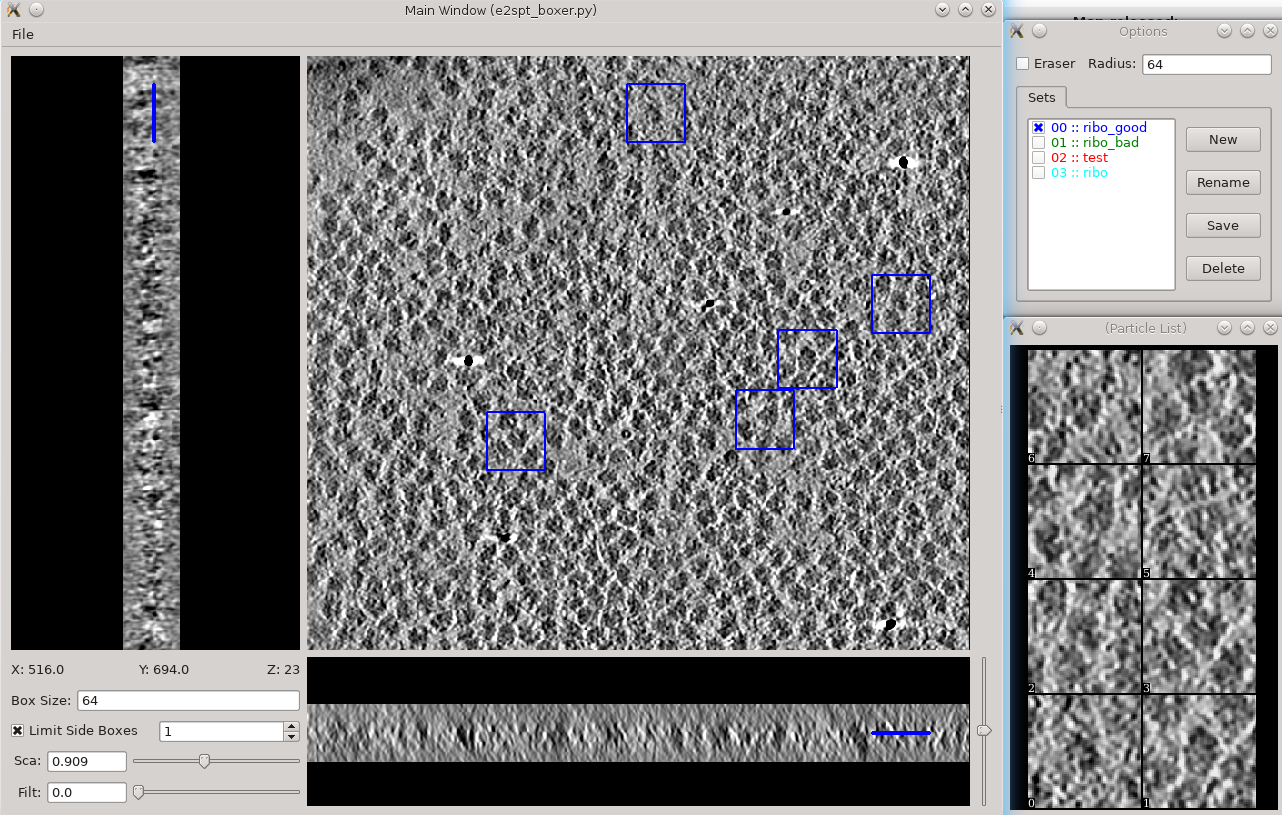Viewport: 1282px width, 815px height.
Task: Uncheck the Limit Side Boxes checkbox
Action: tap(18, 731)
